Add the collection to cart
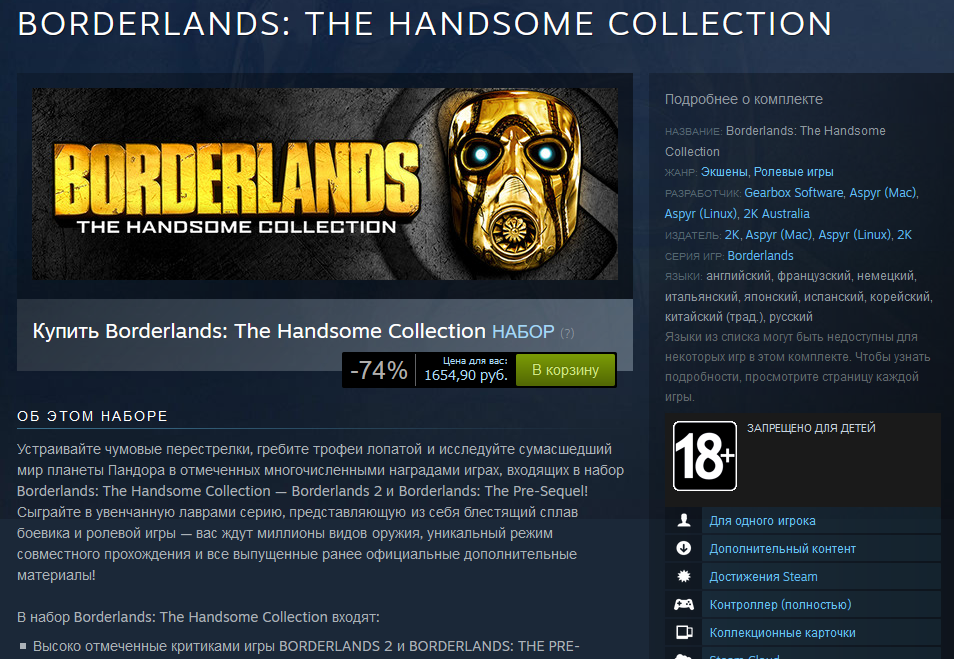The height and width of the screenshot is (659, 954). click(565, 370)
